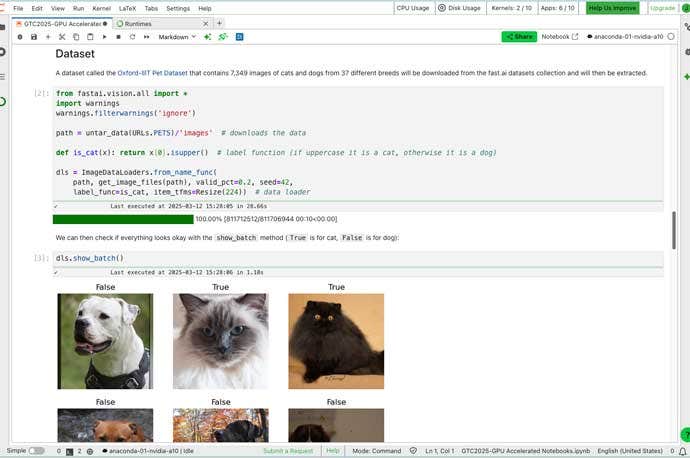This screenshot has width=690, height=458.
Task: Click the green Share button
Action: coord(519,37)
